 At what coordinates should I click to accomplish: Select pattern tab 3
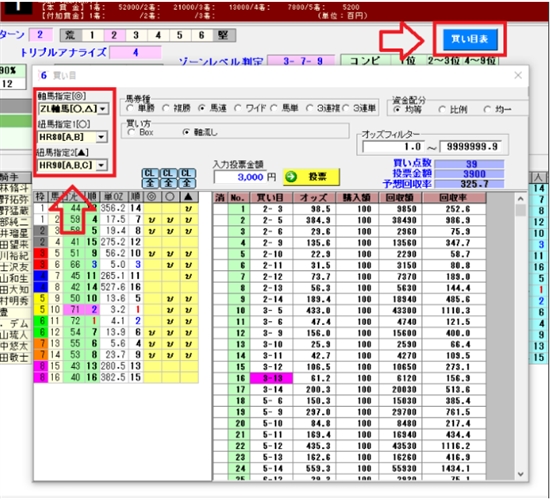click(136, 35)
